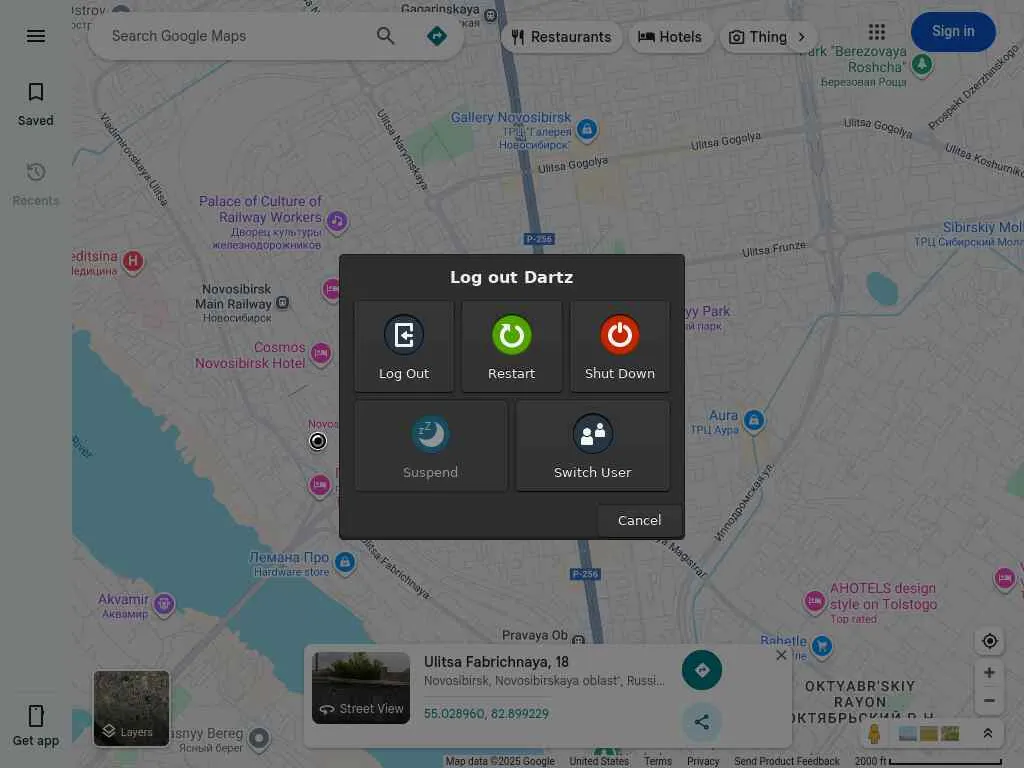Click Send Product Feedback link

click(x=786, y=761)
